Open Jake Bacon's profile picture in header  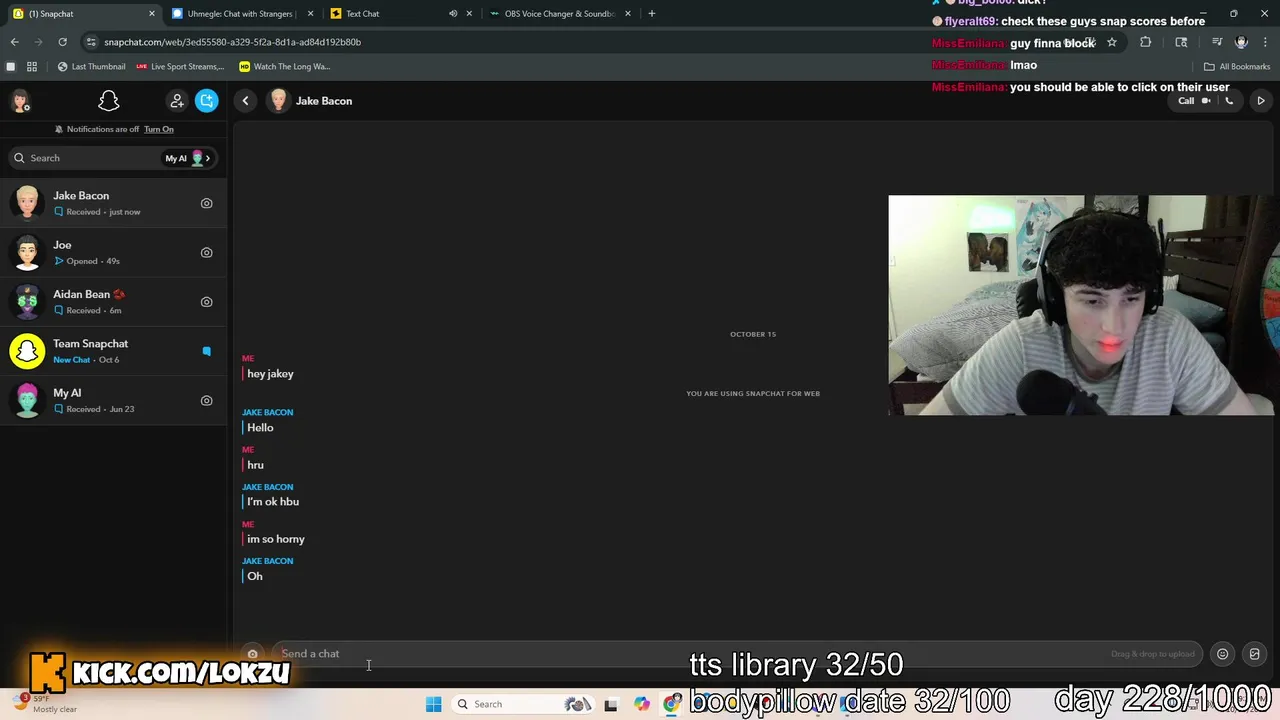tap(278, 101)
